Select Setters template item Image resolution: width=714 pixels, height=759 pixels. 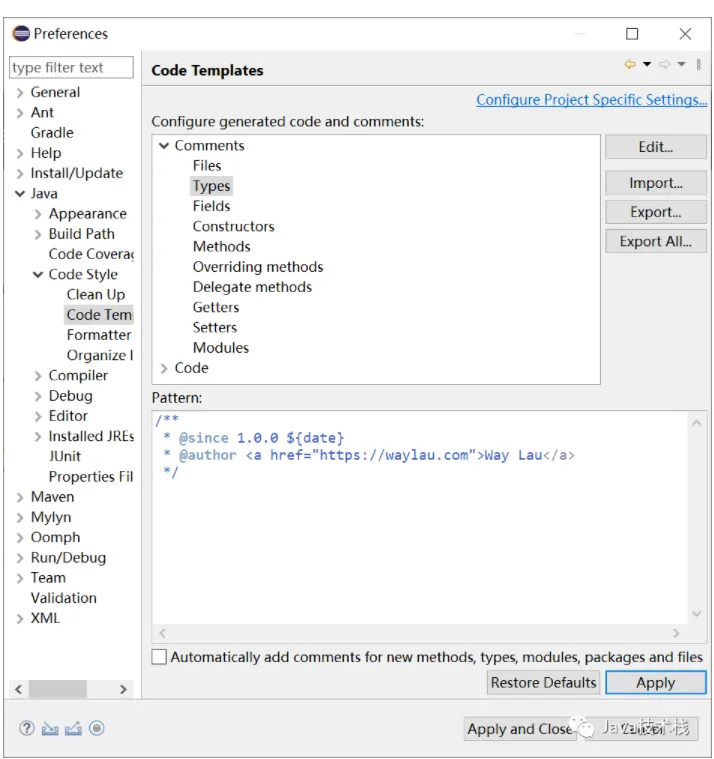click(215, 328)
